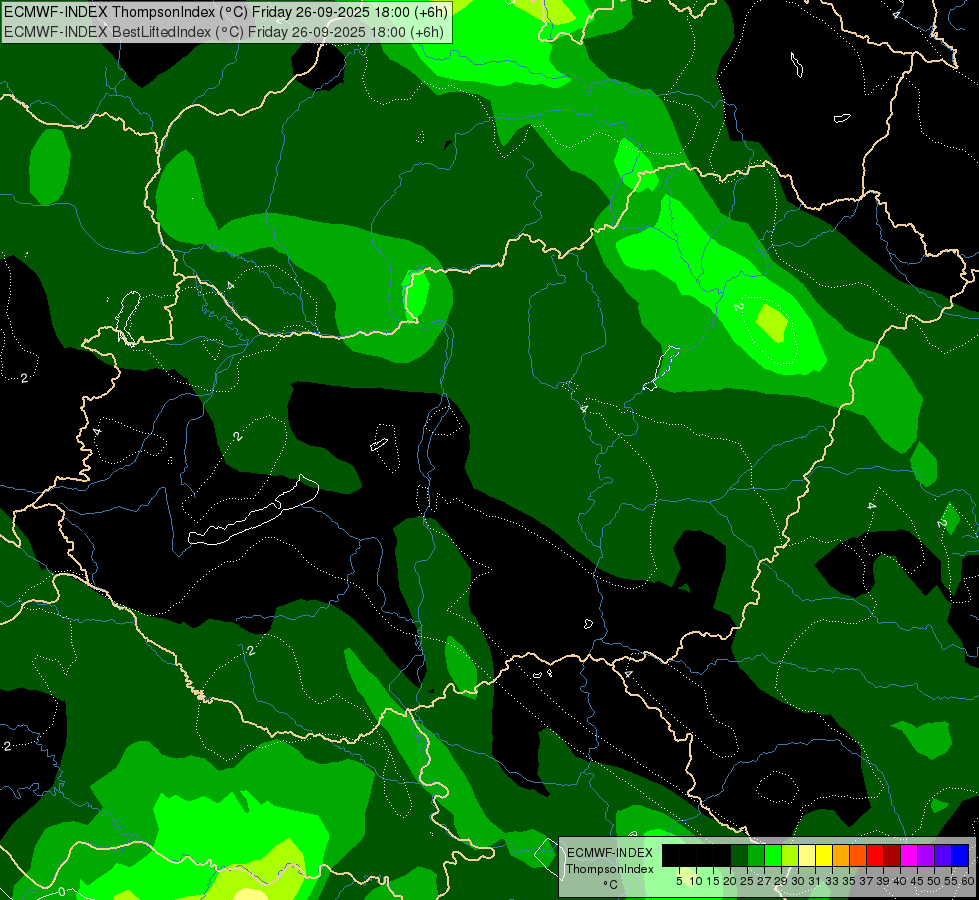
Task: Pick the bright green 27–29 legend swatch
Action: [x=773, y=855]
